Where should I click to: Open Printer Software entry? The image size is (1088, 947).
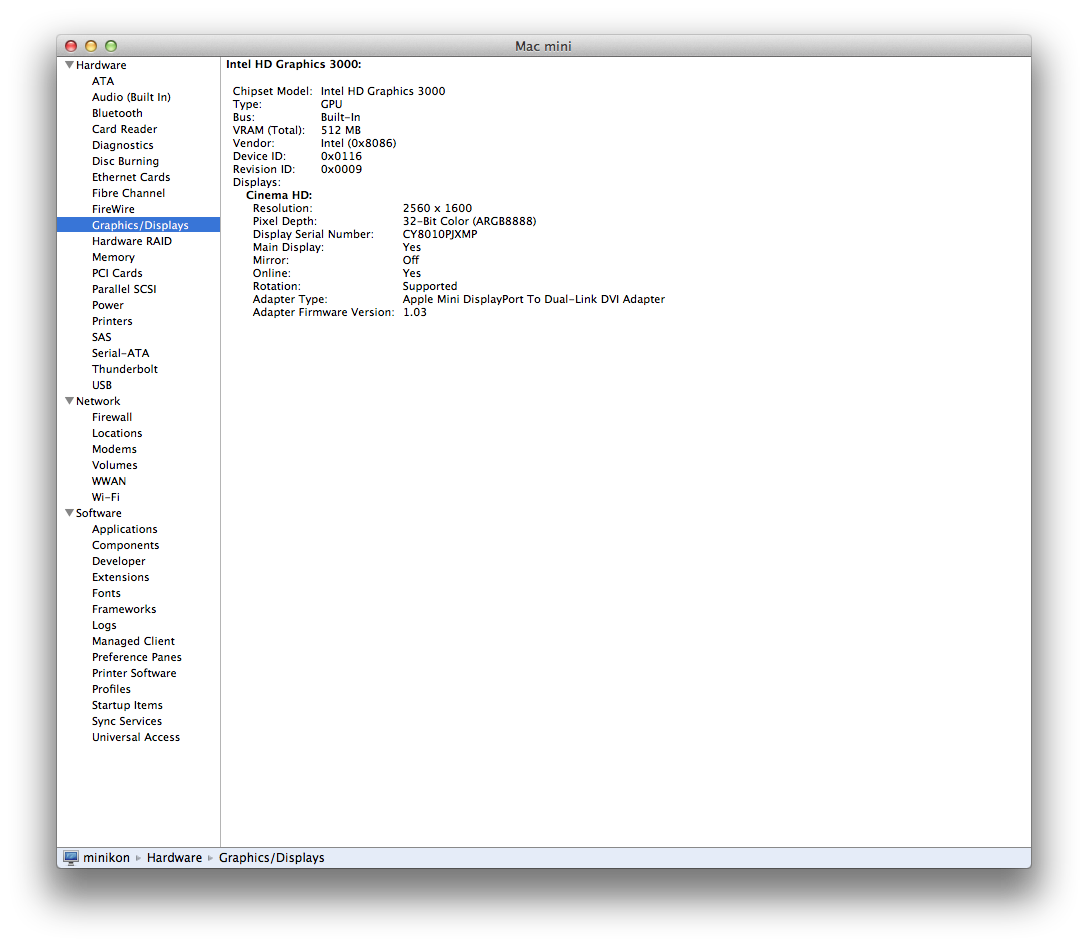click(134, 673)
